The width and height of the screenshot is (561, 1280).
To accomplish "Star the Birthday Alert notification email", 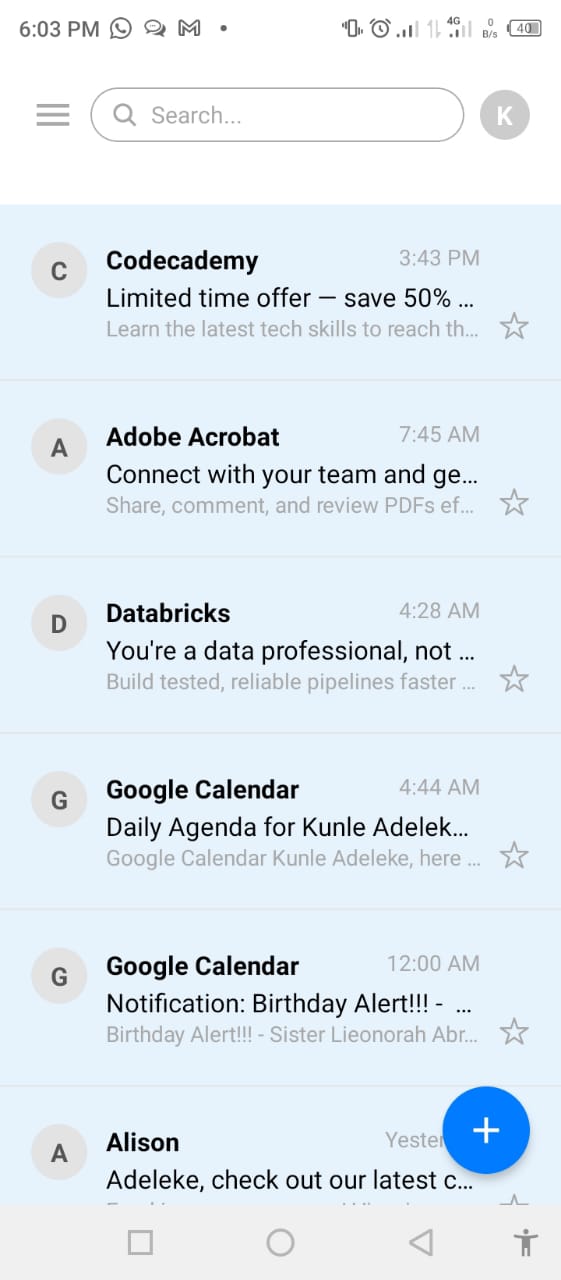I will pyautogui.click(x=514, y=1031).
